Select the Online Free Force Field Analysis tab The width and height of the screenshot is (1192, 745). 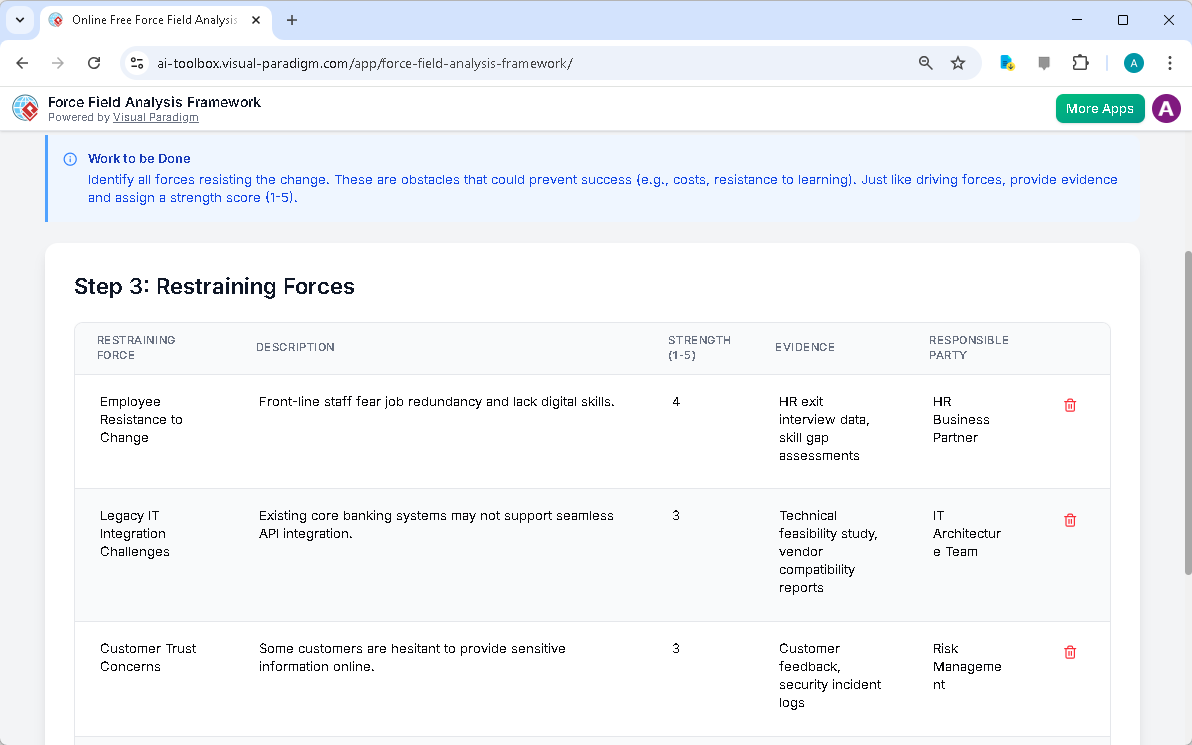[x=150, y=20]
